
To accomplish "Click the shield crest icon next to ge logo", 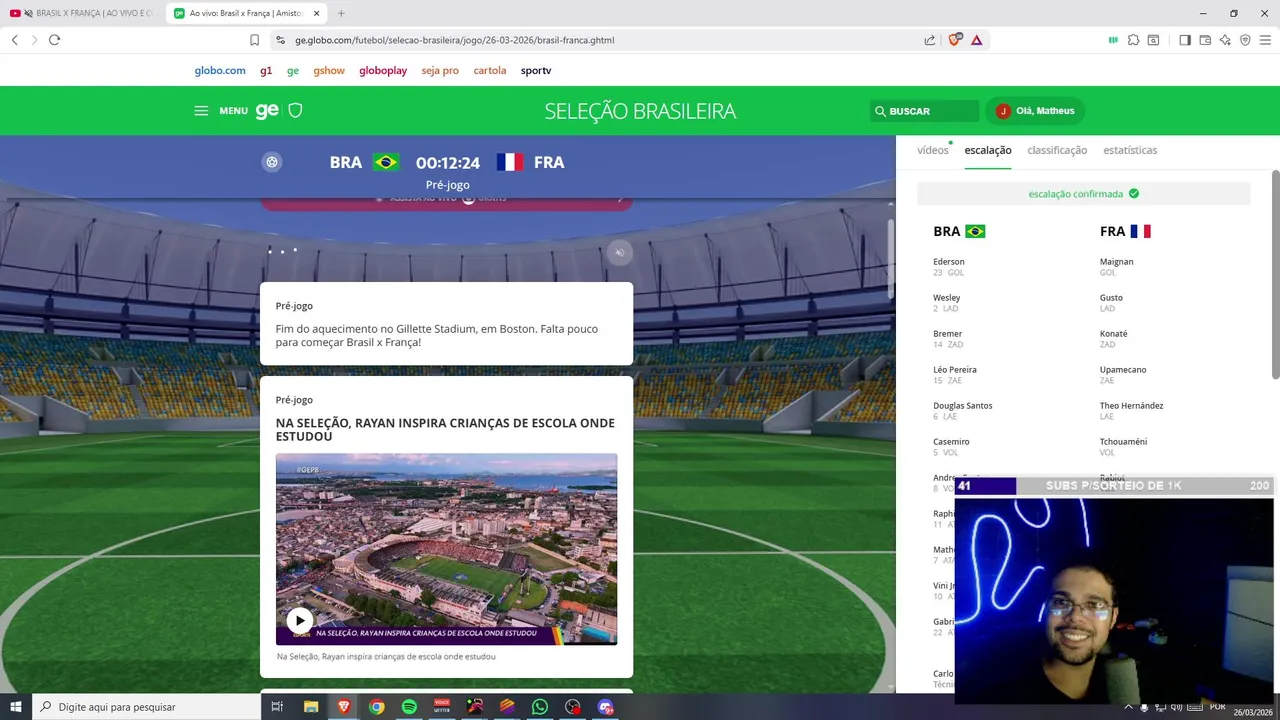I will 295,111.
